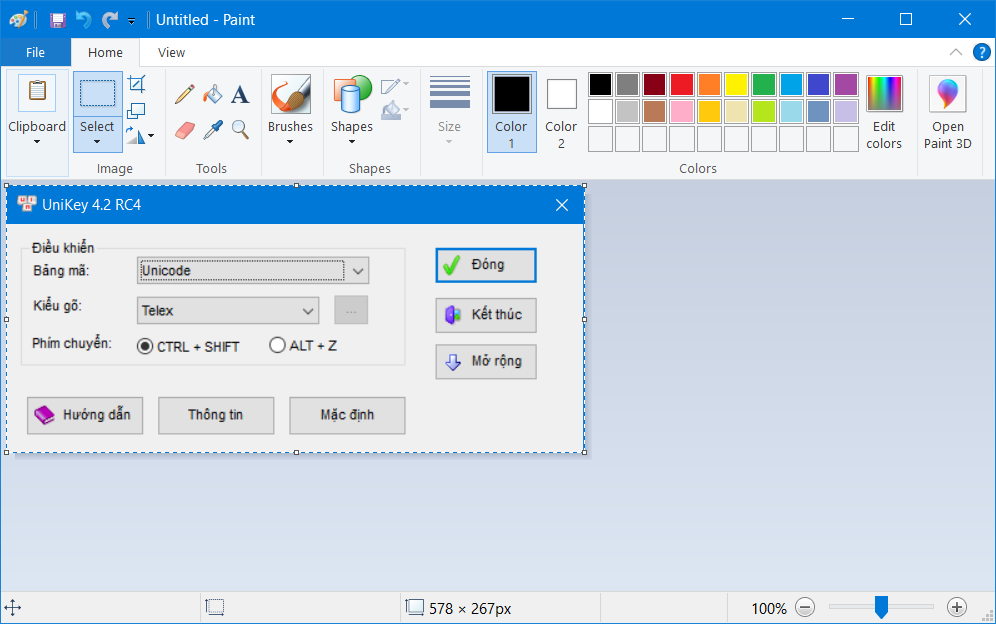Crop the current selection
996x624 pixels.
137,84
